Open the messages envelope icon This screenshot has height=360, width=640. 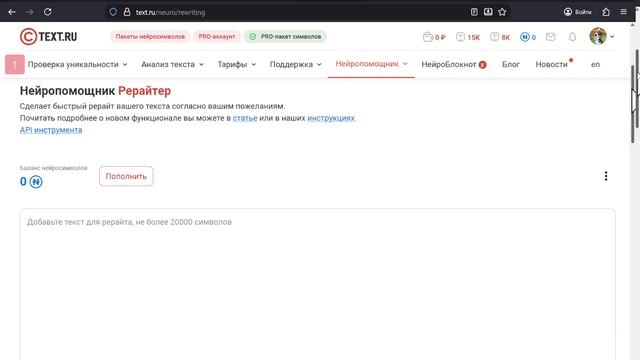[551, 37]
